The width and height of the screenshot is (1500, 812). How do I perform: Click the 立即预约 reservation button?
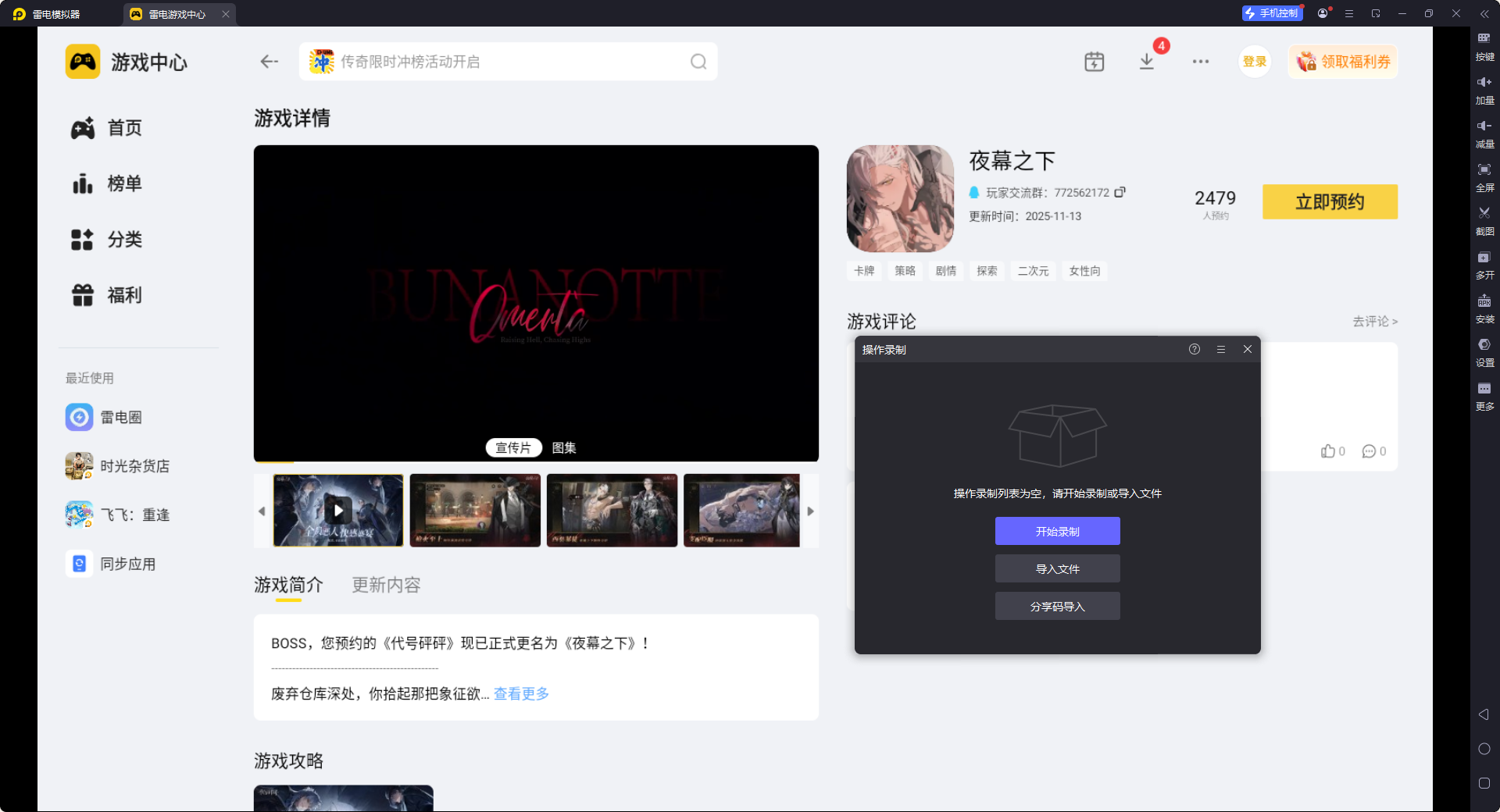(x=1329, y=201)
